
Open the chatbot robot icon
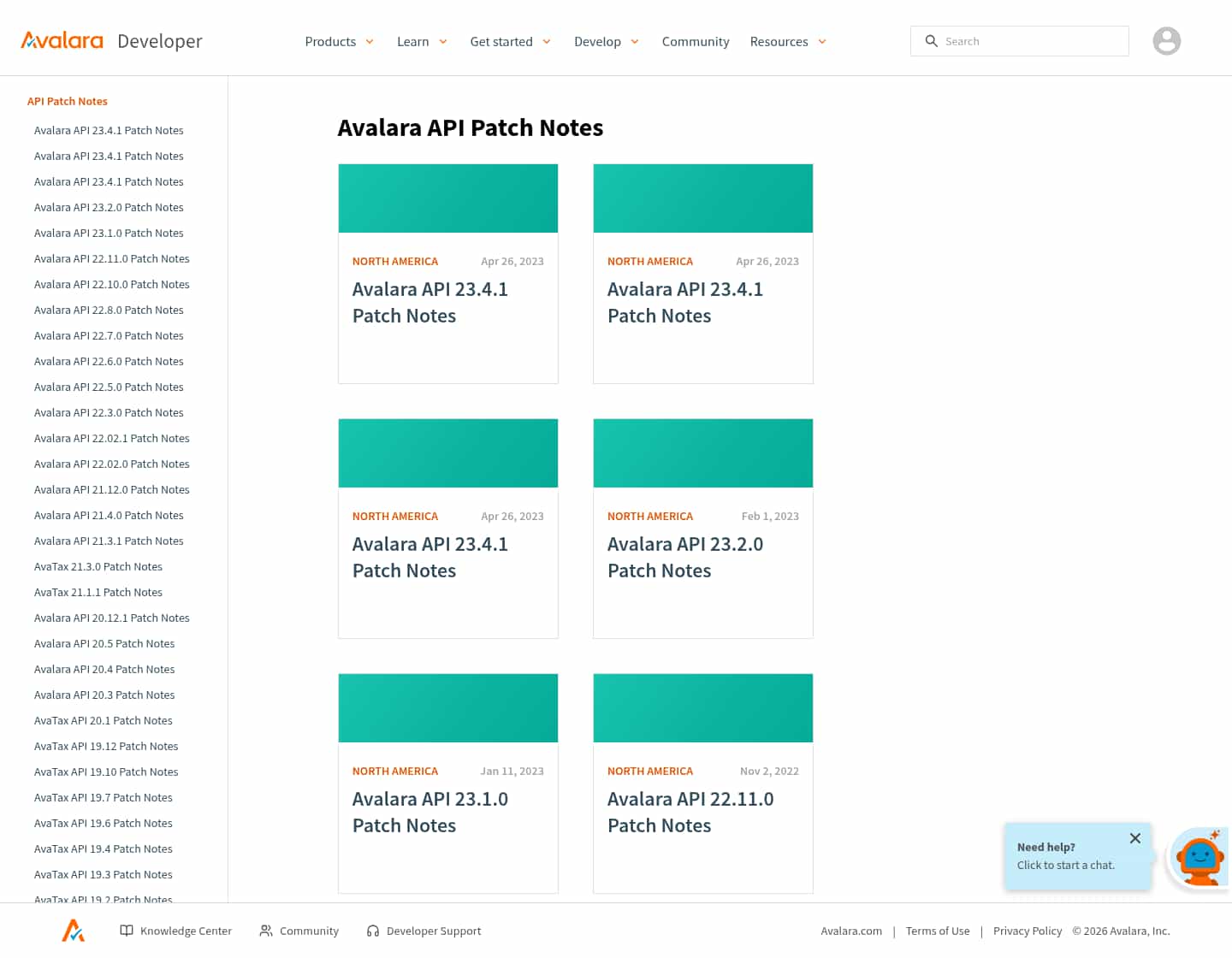coord(1199,859)
